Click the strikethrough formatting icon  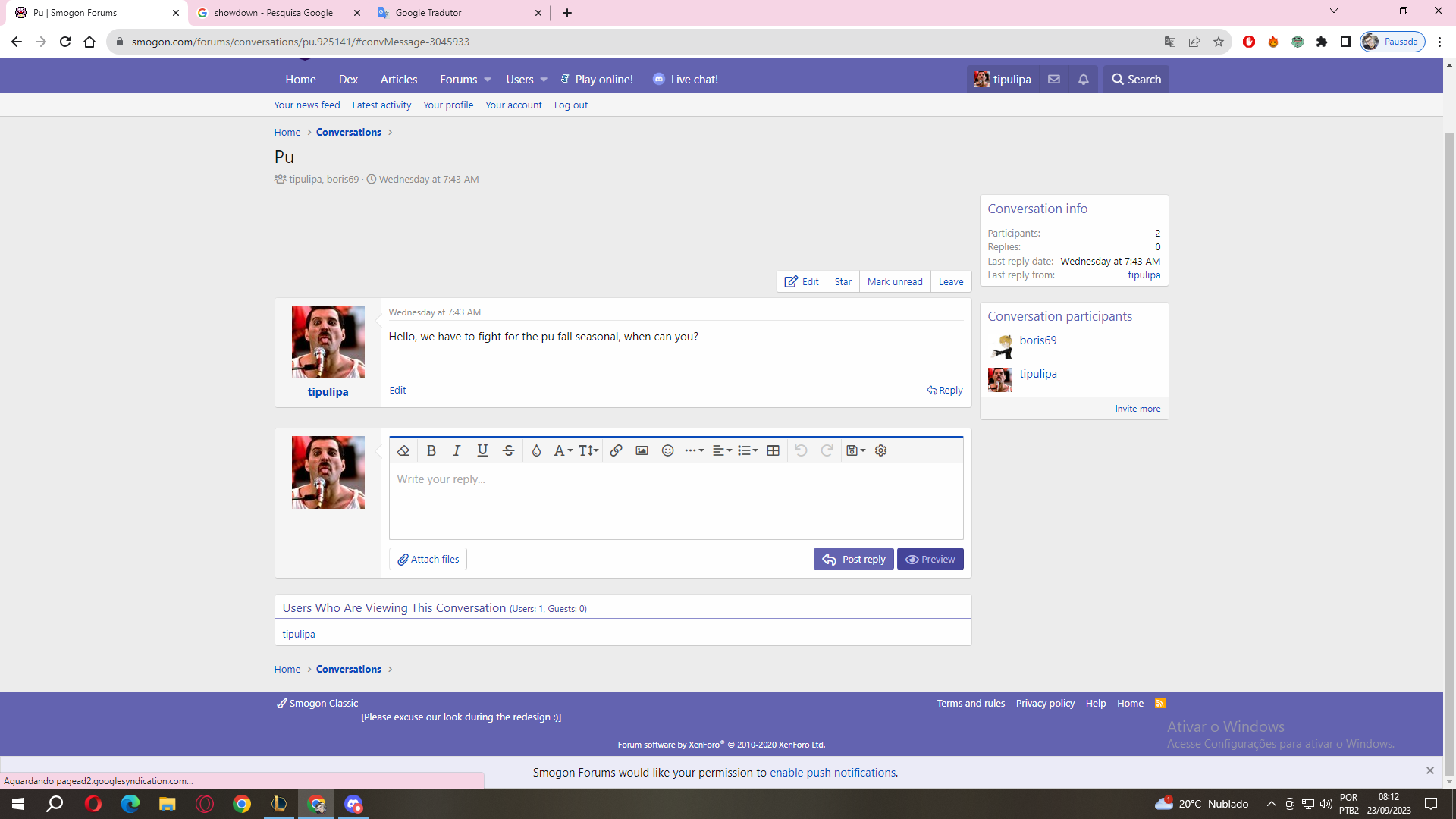pyautogui.click(x=508, y=450)
